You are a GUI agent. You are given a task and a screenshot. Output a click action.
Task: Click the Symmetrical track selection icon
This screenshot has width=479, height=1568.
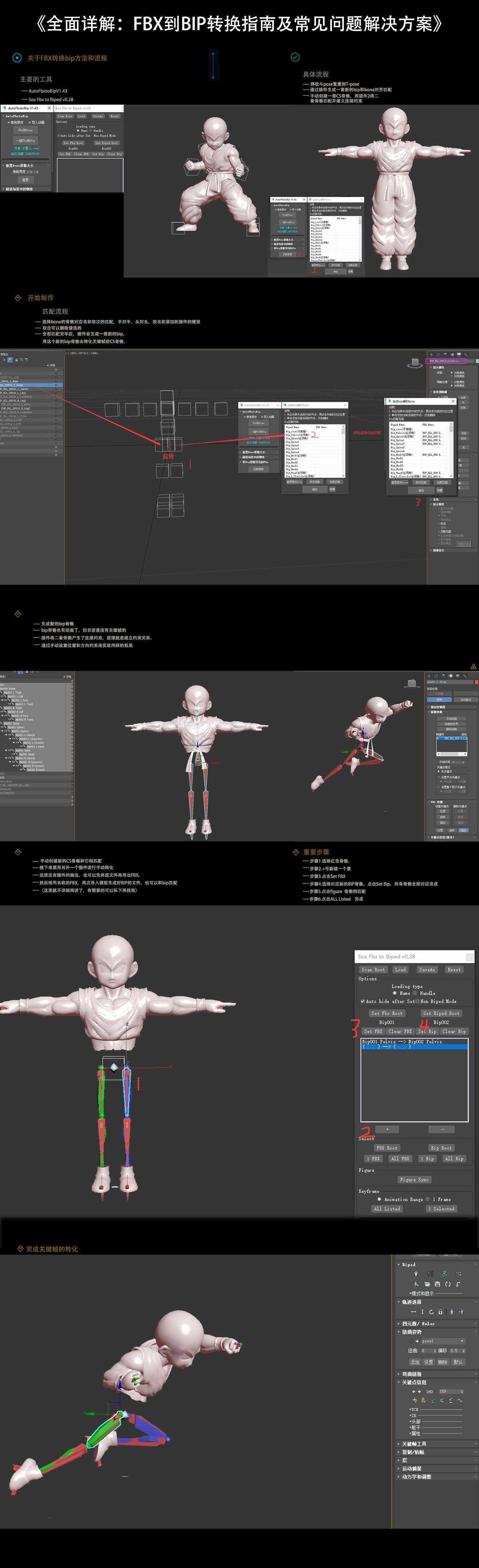tap(452, 1312)
